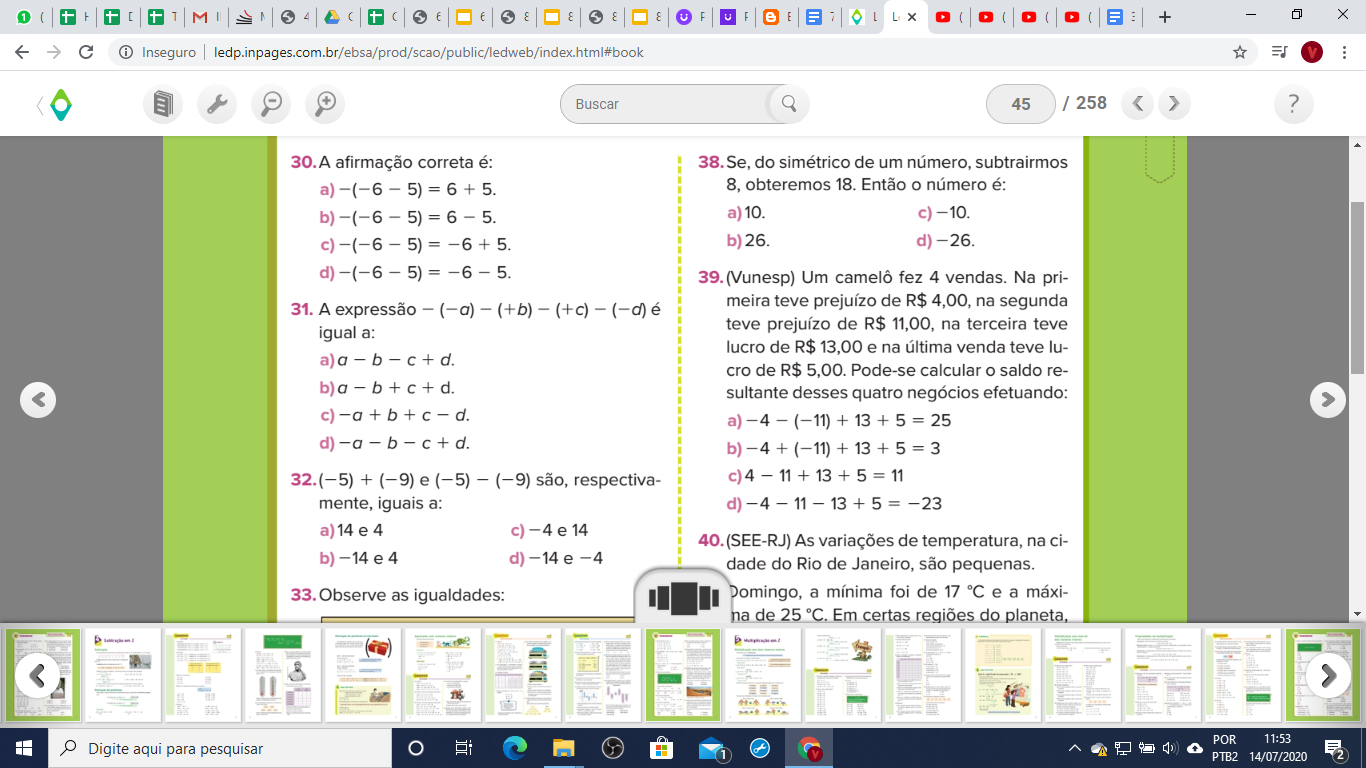Image resolution: width=1366 pixels, height=768 pixels.
Task: Open the book index icon
Action: pyautogui.click(x=163, y=103)
